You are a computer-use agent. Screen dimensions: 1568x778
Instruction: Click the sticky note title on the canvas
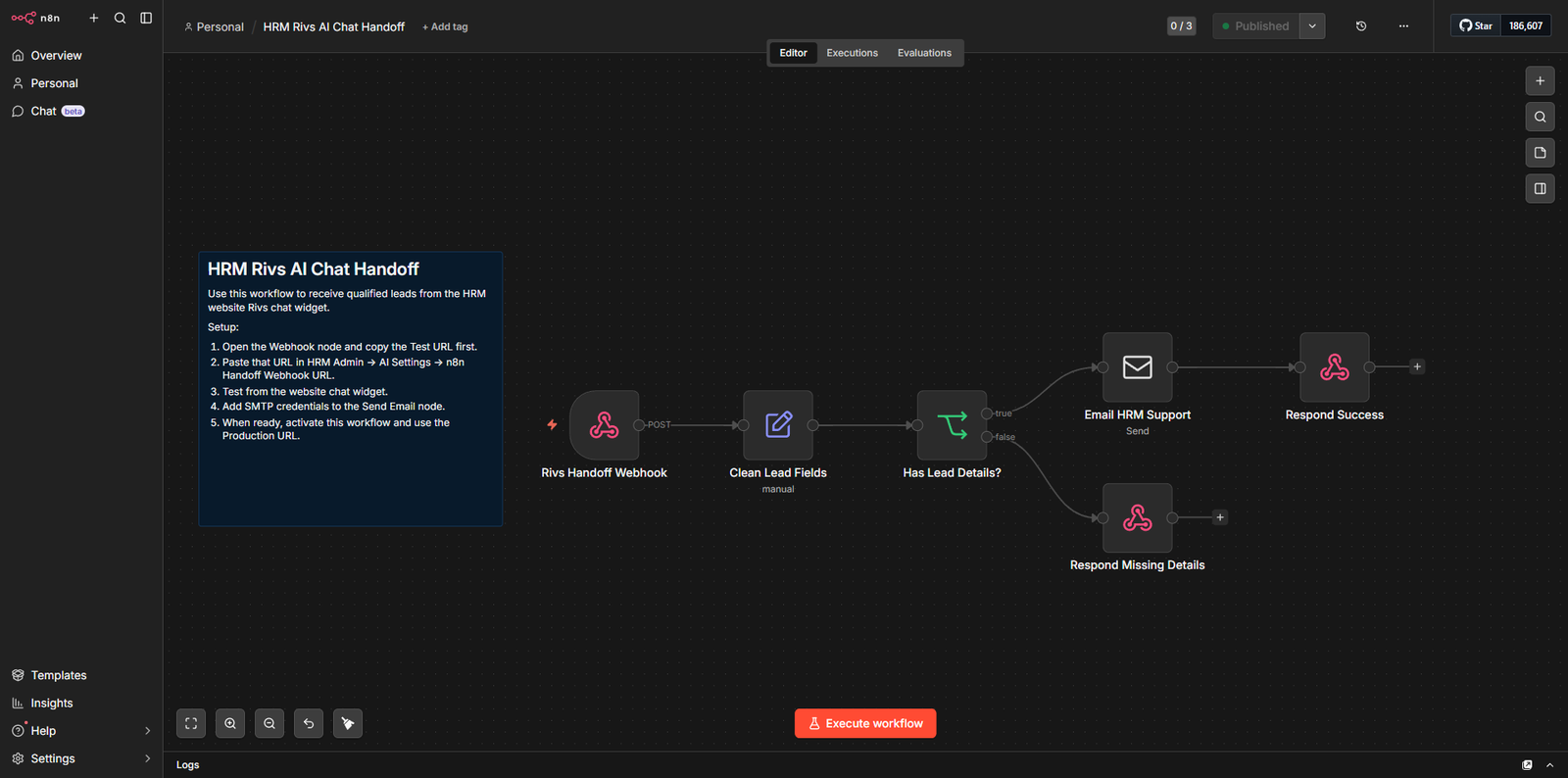(314, 269)
